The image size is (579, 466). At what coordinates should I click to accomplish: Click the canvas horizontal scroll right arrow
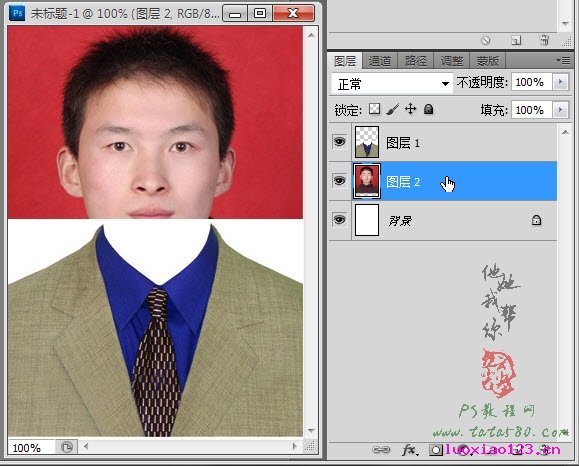(x=294, y=446)
